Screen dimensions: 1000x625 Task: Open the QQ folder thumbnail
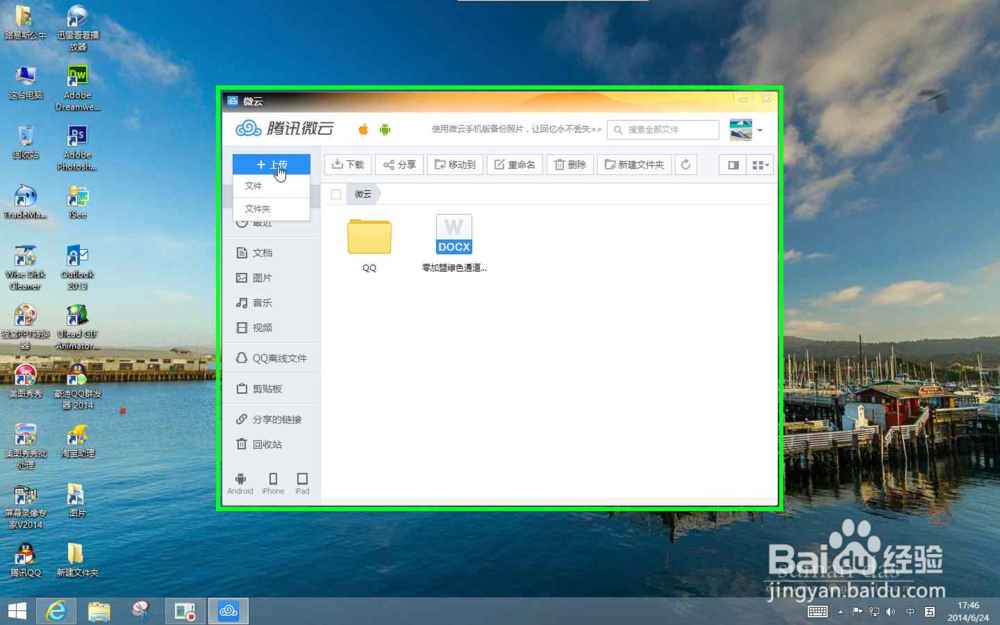[x=369, y=238]
